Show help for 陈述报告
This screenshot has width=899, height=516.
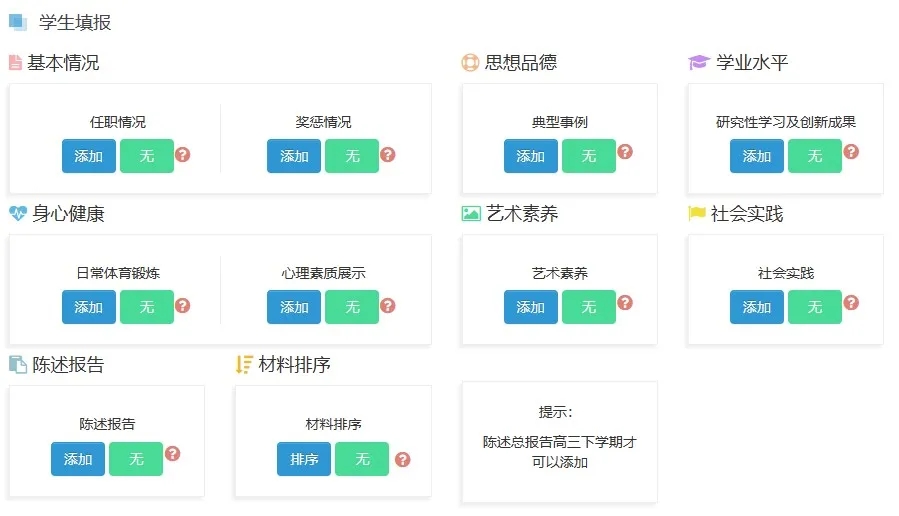tap(172, 454)
